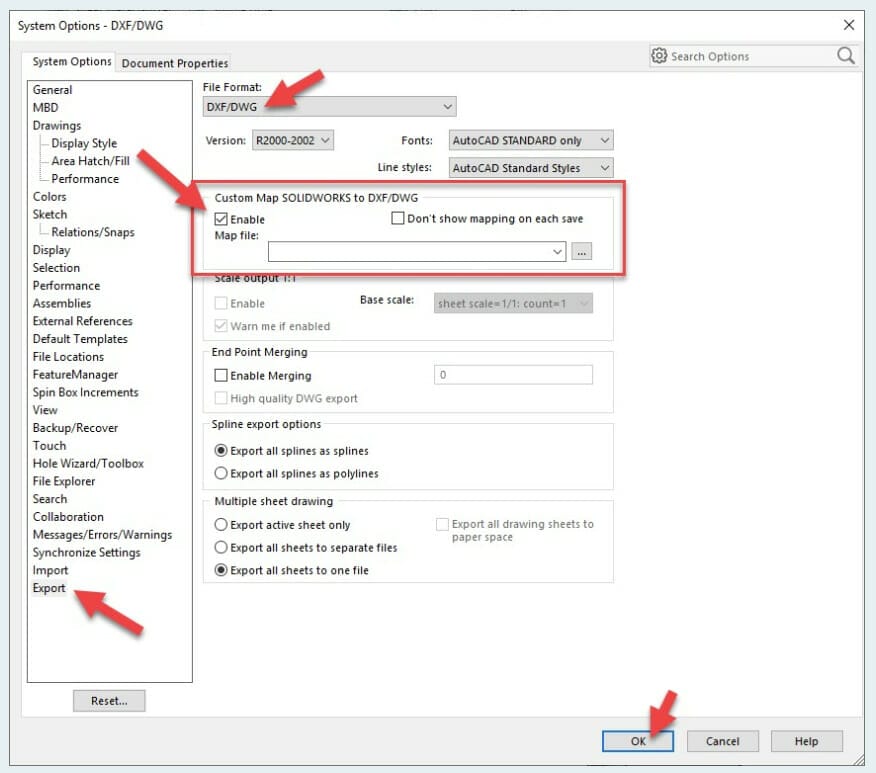Click the Search Options gear icon
876x773 pixels.
click(x=659, y=56)
